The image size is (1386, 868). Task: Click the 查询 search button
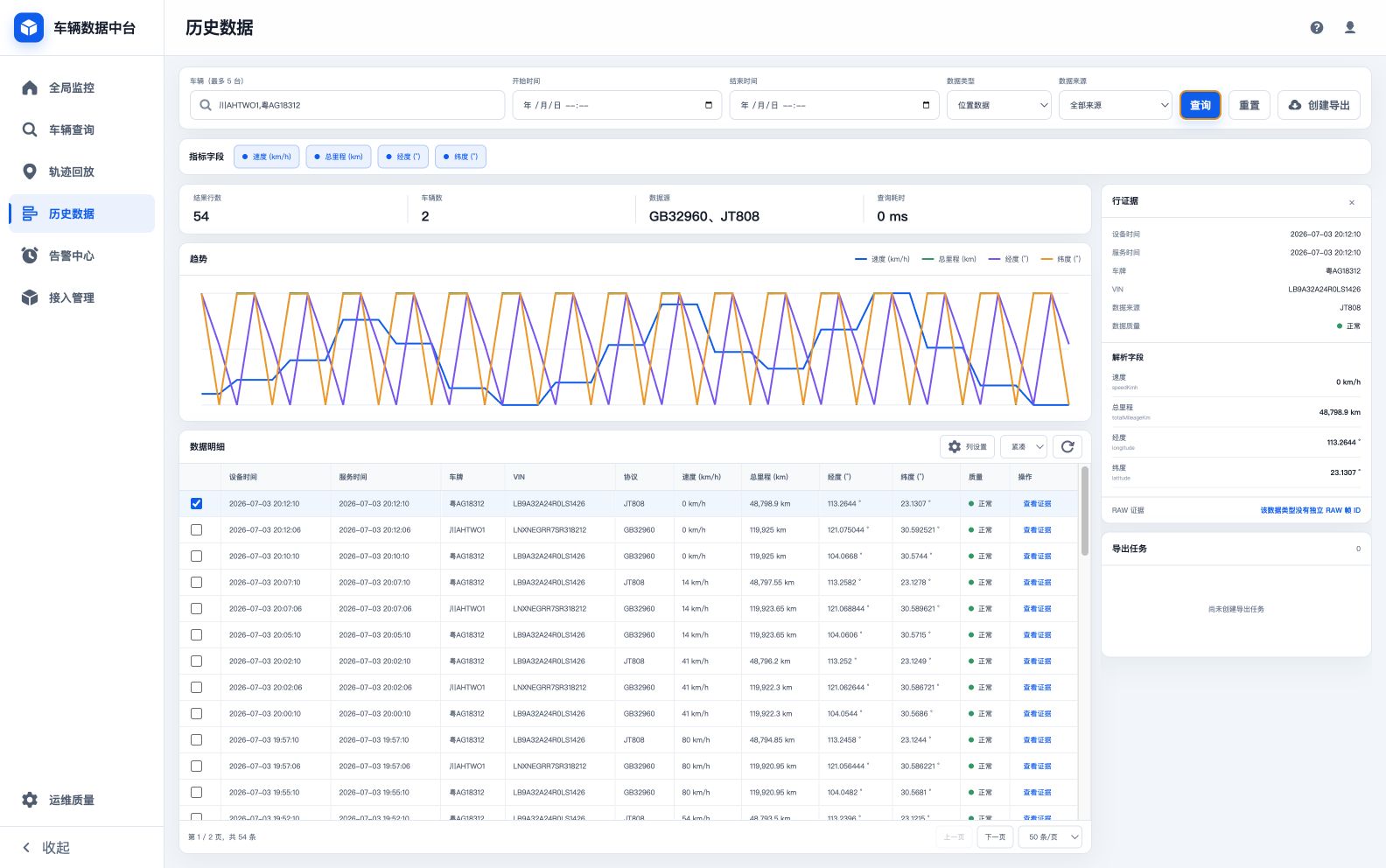1200,105
